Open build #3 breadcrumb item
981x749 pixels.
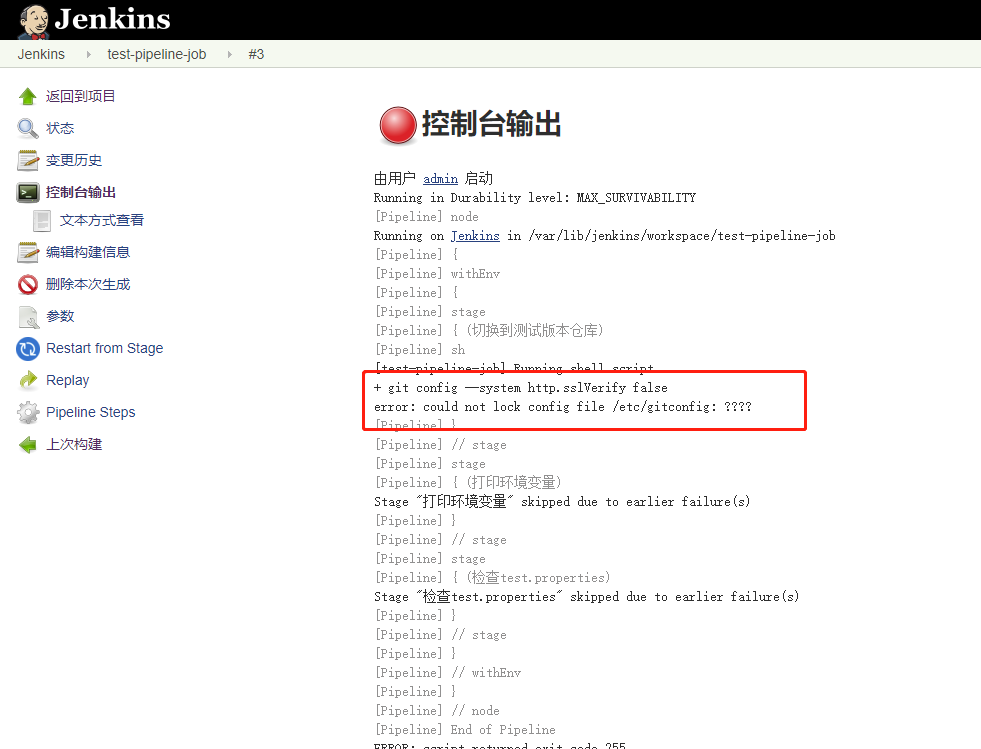point(256,54)
